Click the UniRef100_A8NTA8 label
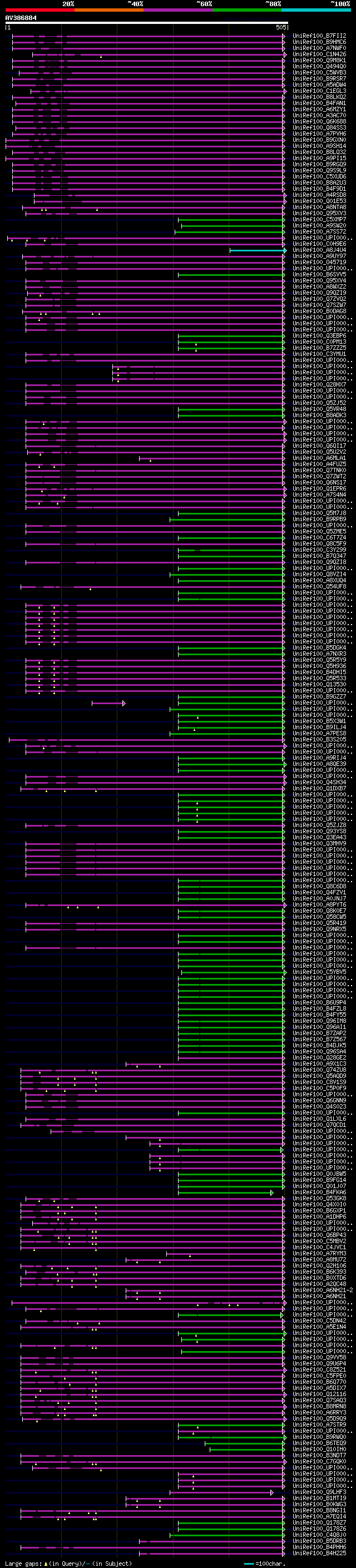Image resolution: width=356 pixels, height=1568 pixels. point(319,207)
